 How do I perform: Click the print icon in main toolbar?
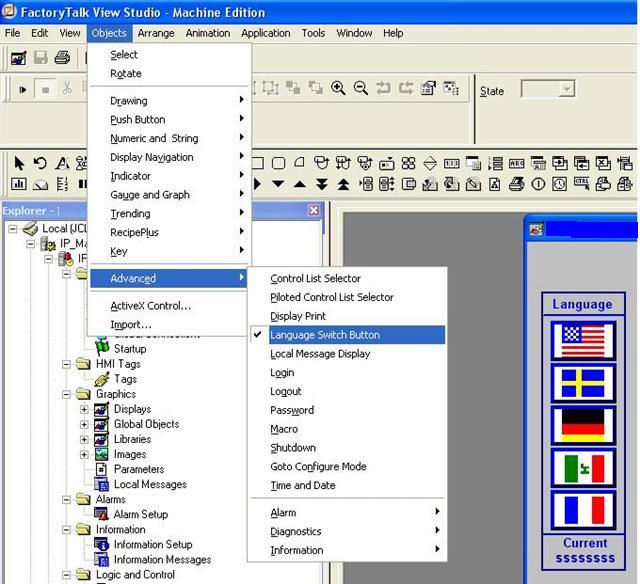click(x=62, y=57)
